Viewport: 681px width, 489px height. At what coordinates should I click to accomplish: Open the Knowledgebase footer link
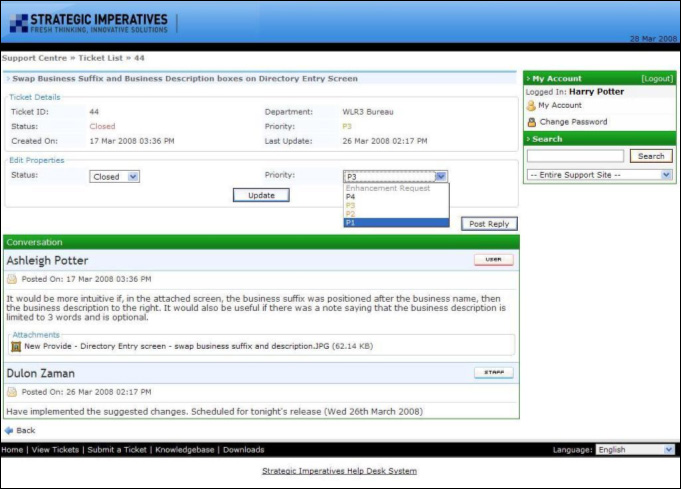[184, 450]
